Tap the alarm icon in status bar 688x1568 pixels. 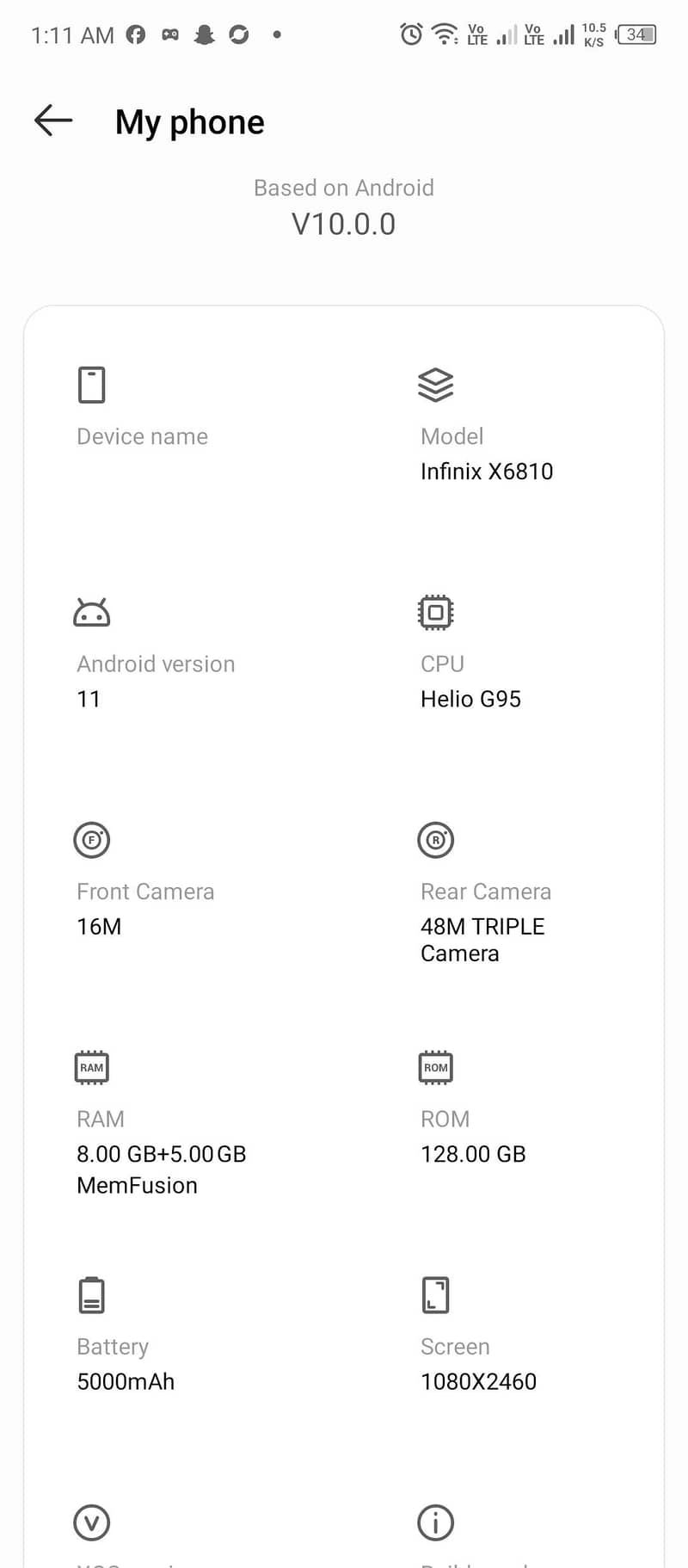coord(411,34)
